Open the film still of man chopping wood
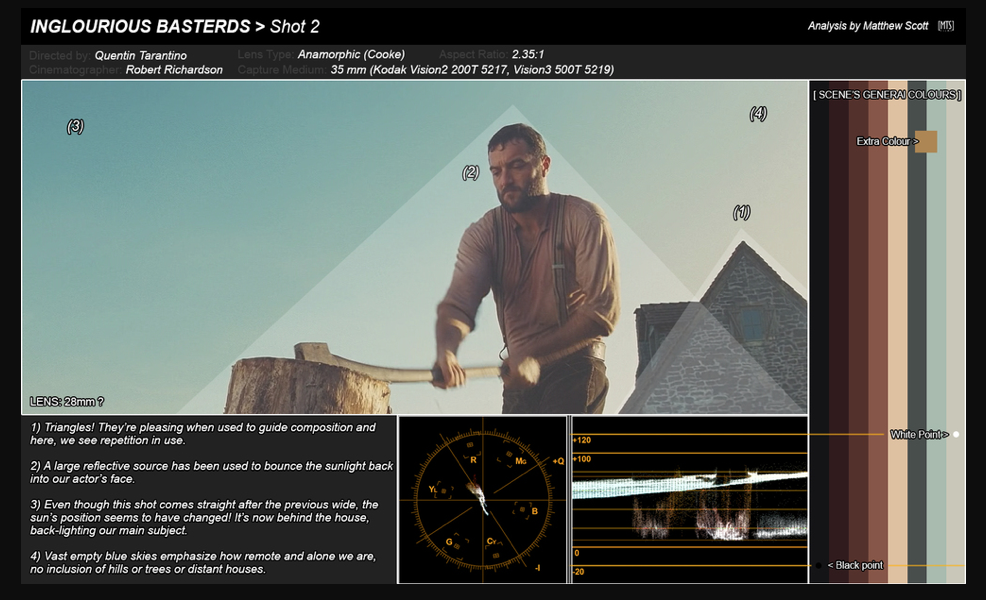This screenshot has height=600, width=986. [x=414, y=247]
